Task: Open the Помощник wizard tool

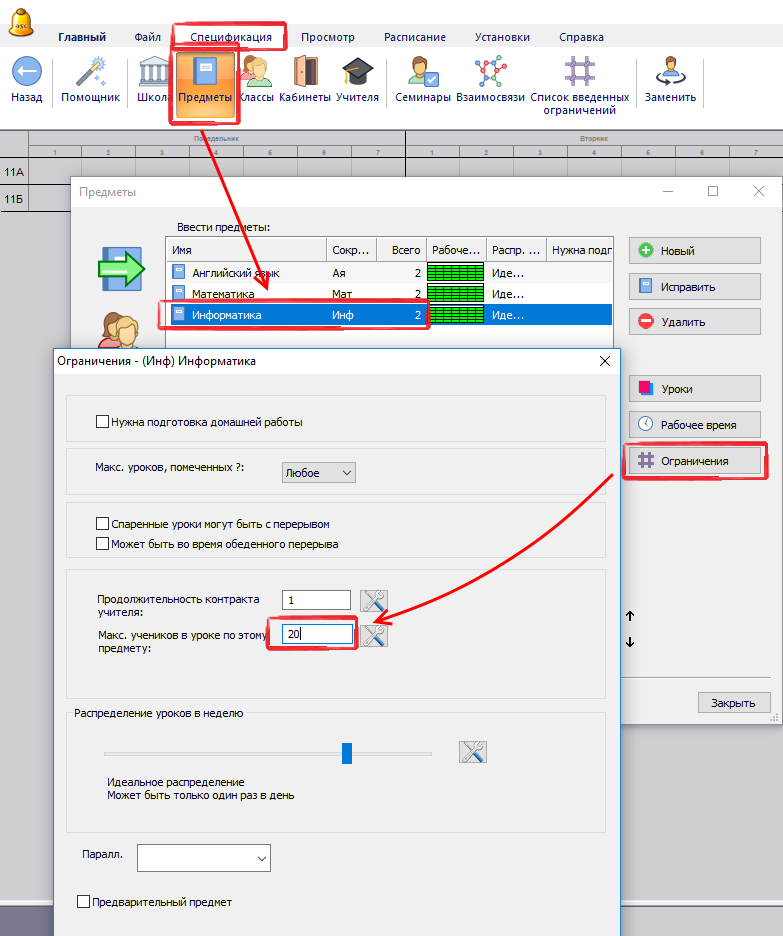Action: 90,74
